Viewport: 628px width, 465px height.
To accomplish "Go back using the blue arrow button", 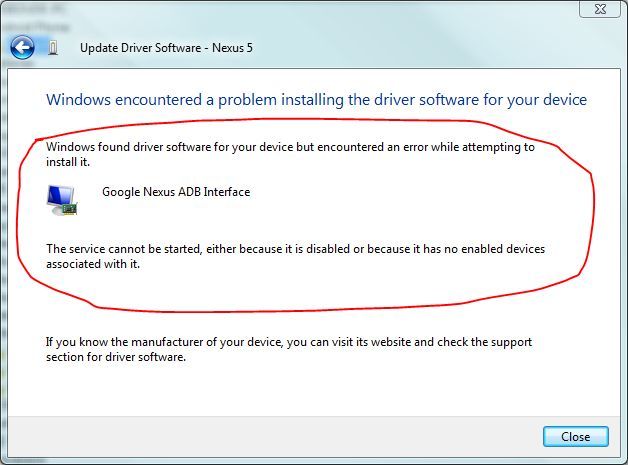I will pos(22,48).
